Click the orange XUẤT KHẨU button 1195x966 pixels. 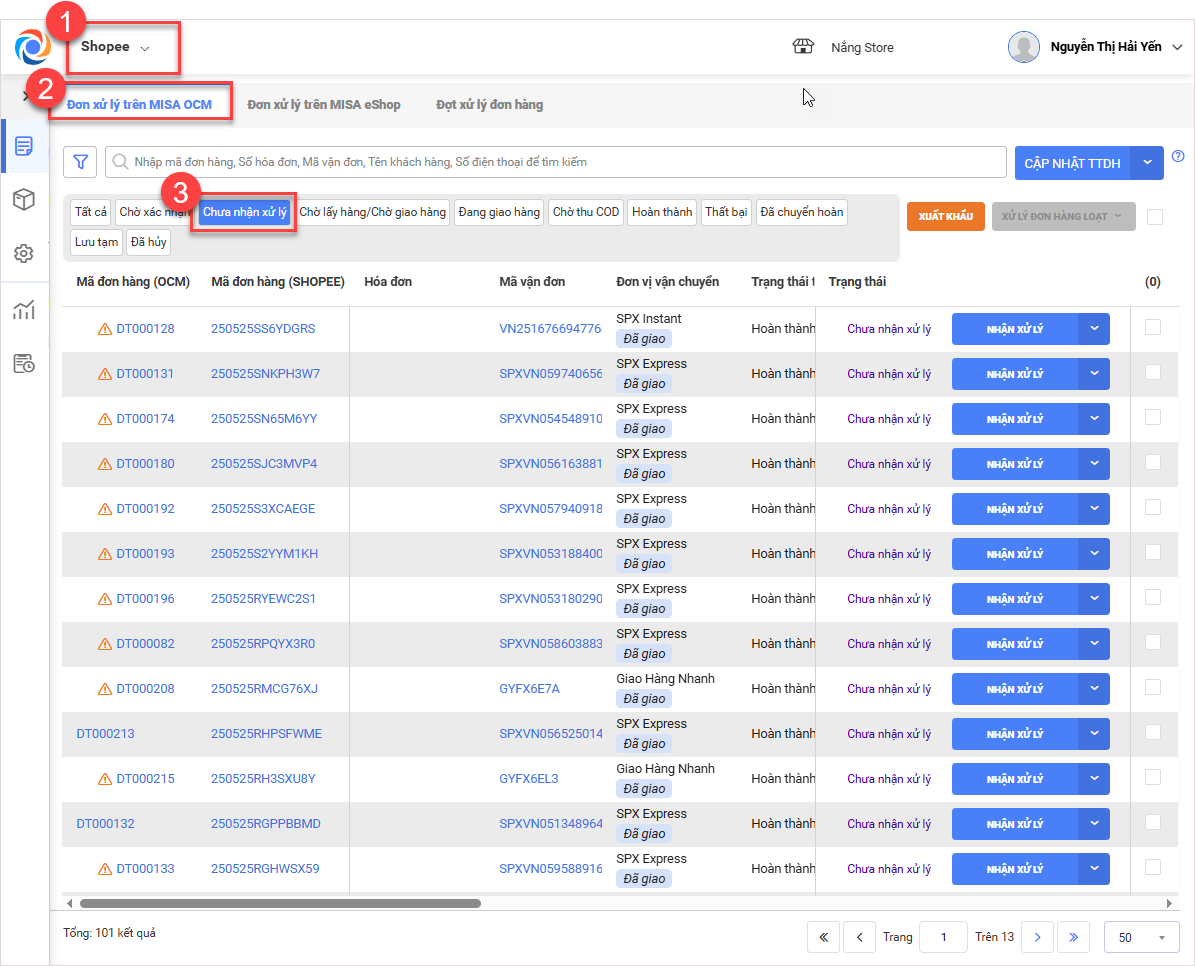946,217
